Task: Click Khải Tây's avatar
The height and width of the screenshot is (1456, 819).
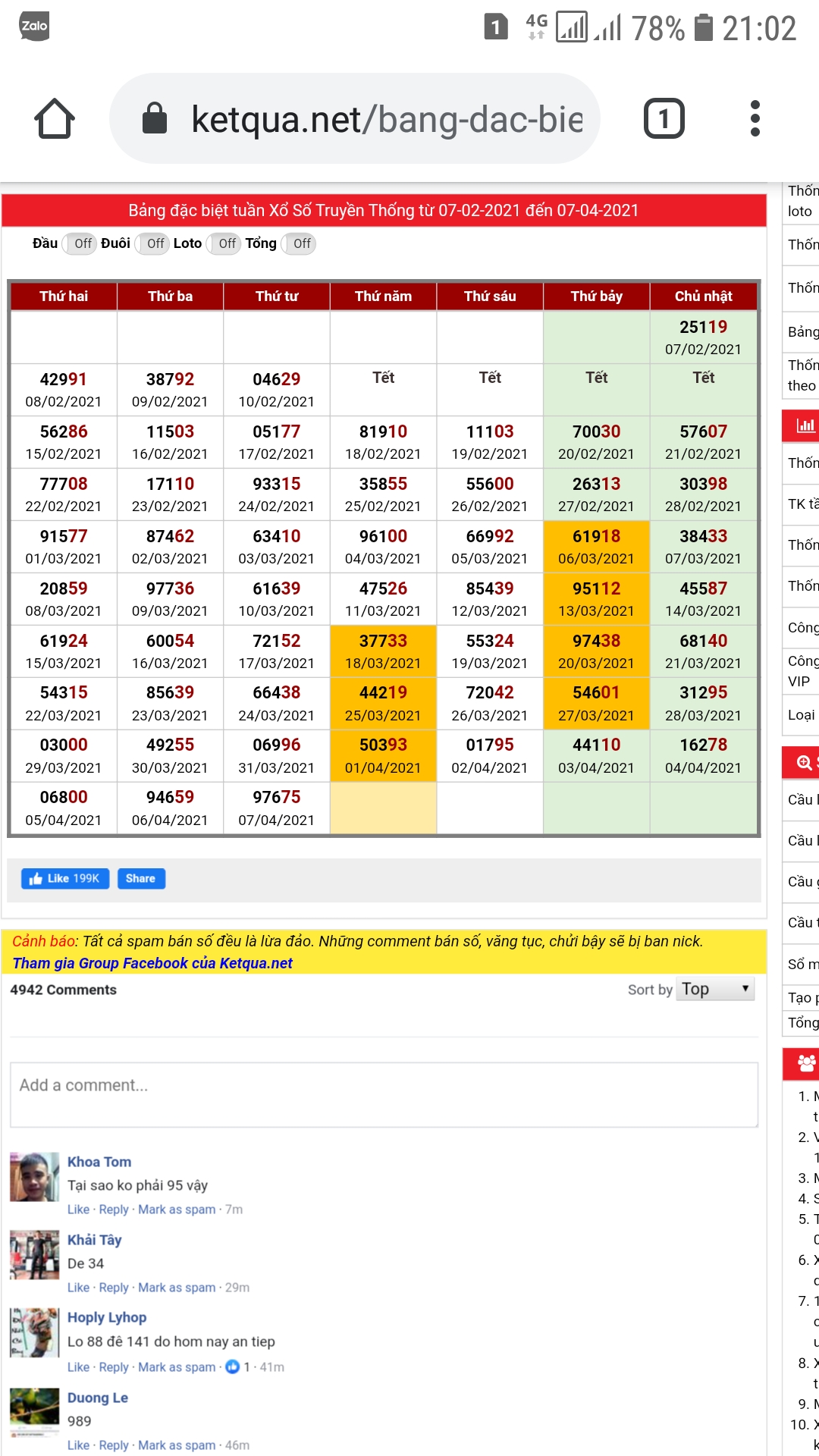Action: 34,1255
